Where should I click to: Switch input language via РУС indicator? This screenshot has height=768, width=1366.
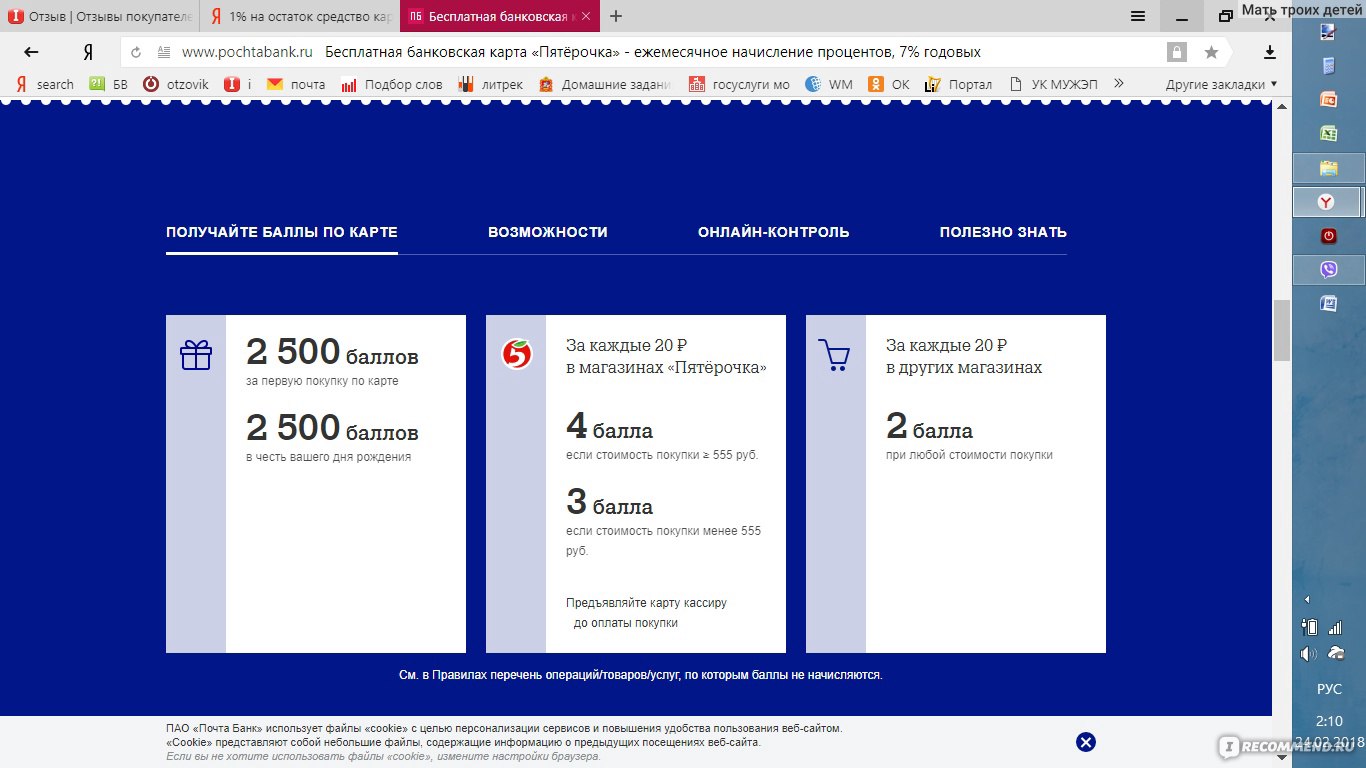(1329, 690)
